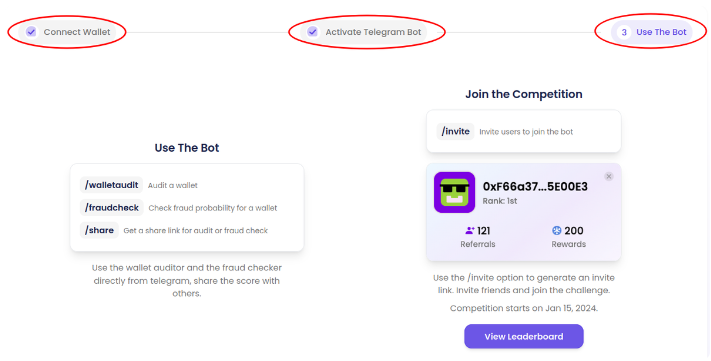
Task: Open the View Leaderboard button
Action: 524,337
